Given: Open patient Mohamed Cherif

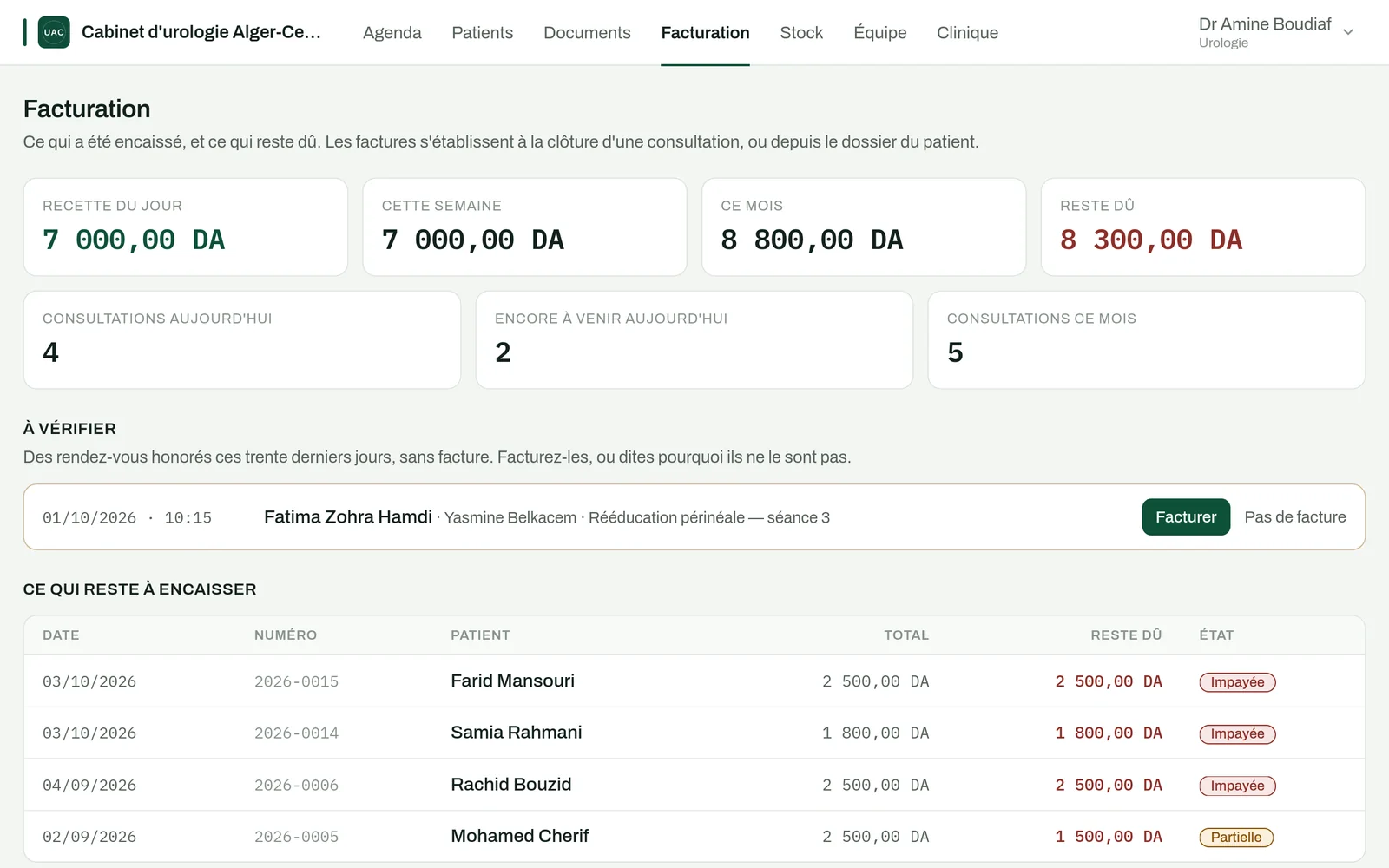Looking at the screenshot, I should (520, 836).
